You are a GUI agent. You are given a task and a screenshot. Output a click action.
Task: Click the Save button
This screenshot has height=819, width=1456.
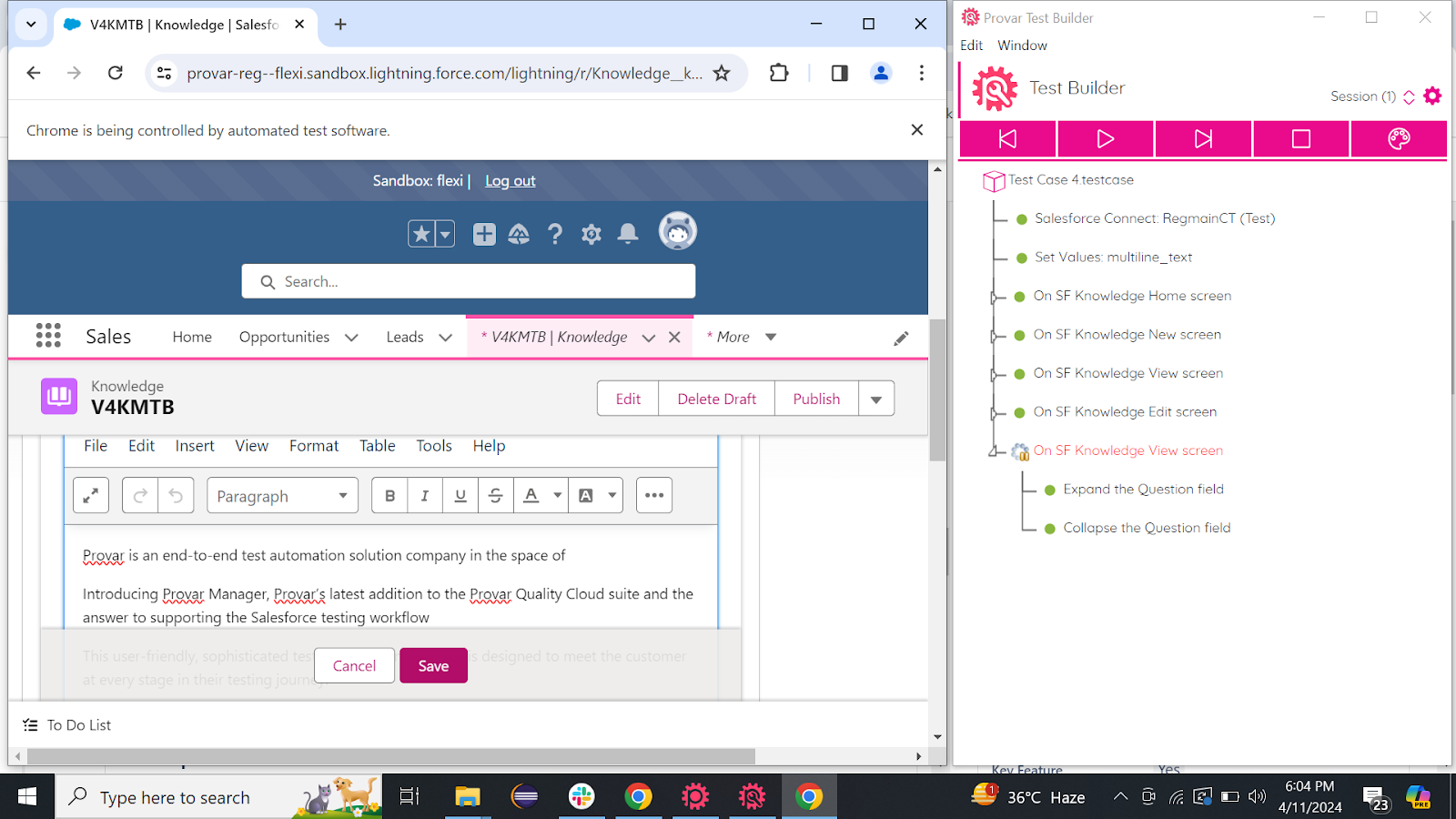pos(433,665)
